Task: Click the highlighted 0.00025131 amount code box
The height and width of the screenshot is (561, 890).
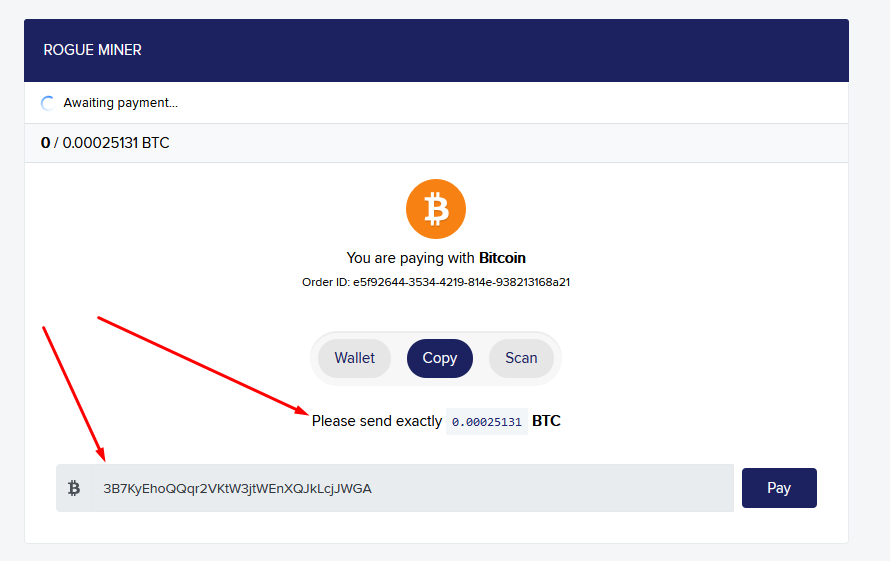Action: 487,422
